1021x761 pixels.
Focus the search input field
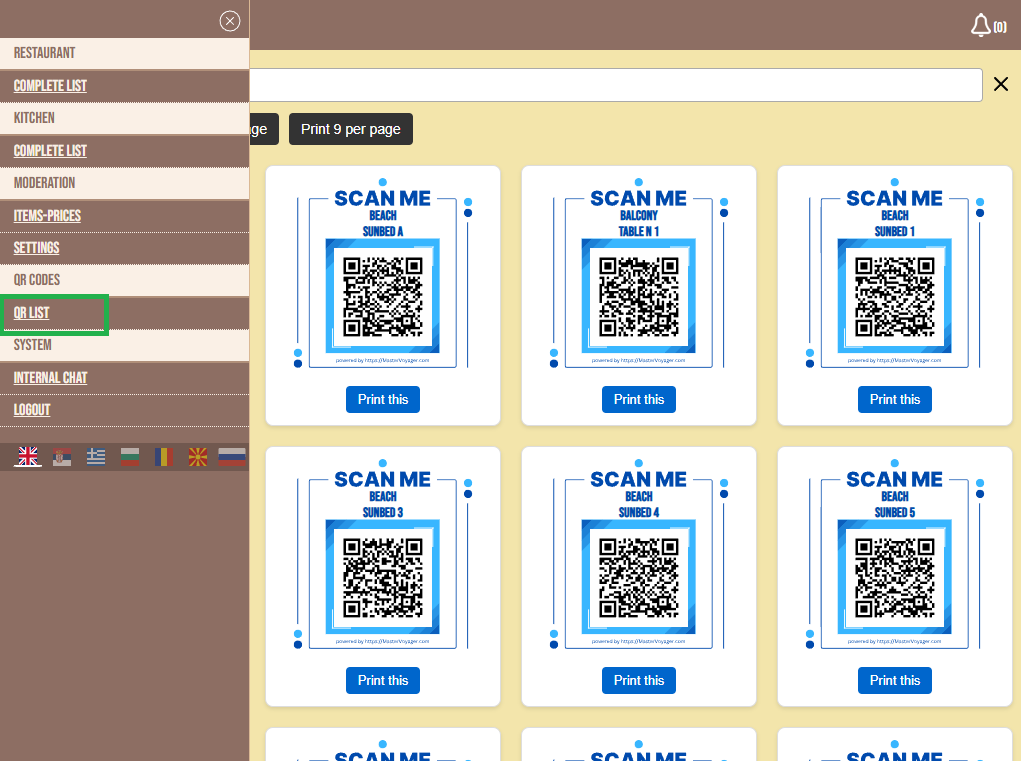(615, 85)
